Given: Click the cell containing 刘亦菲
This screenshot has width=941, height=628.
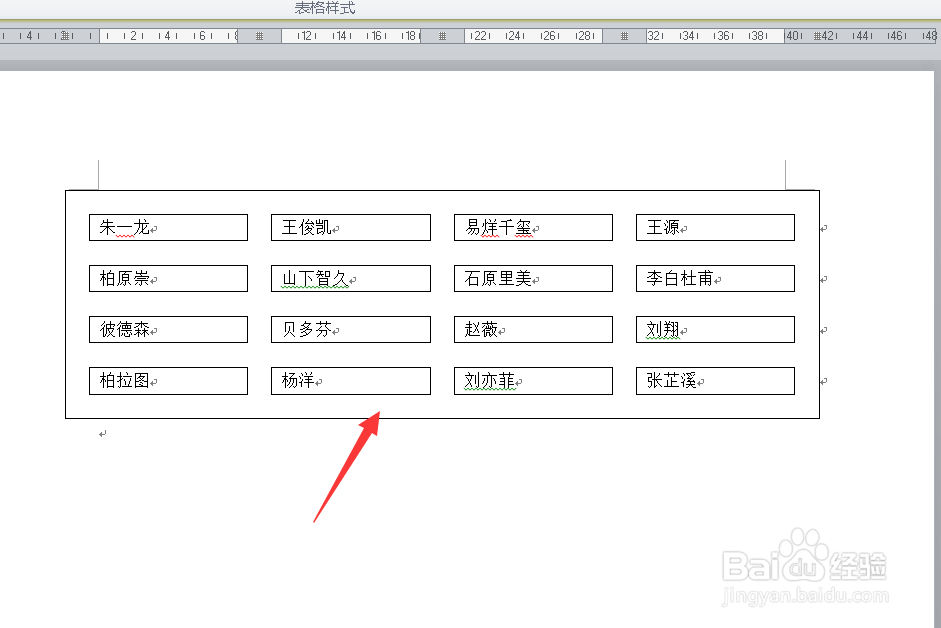Looking at the screenshot, I should pos(533,381).
